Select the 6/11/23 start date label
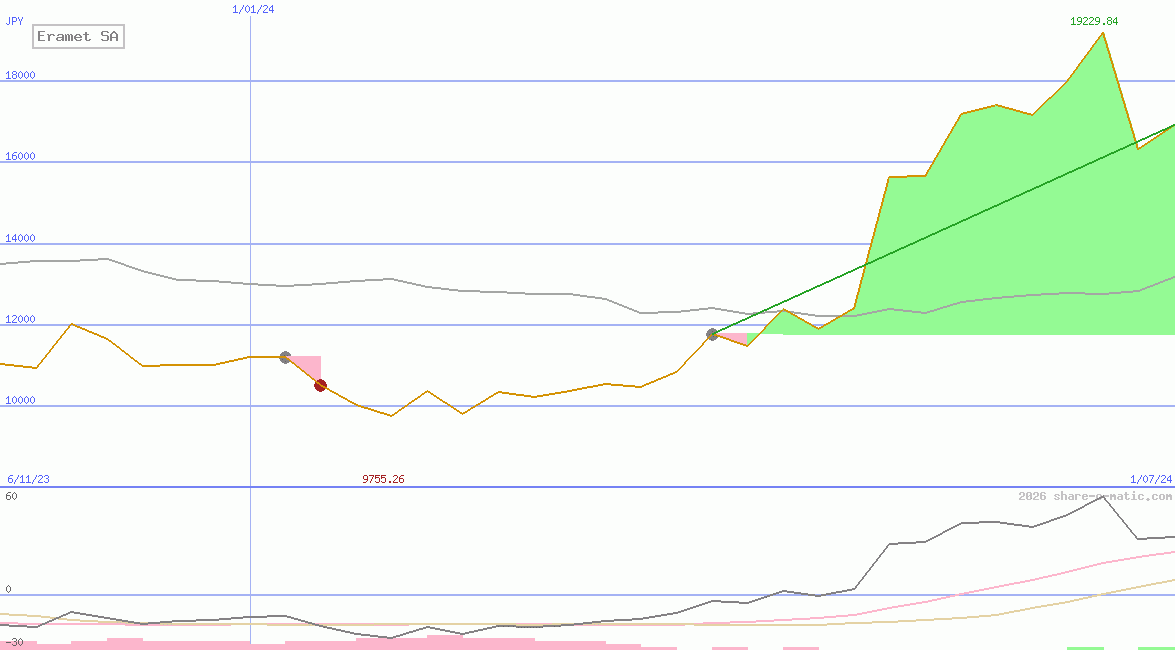 (x=28, y=479)
